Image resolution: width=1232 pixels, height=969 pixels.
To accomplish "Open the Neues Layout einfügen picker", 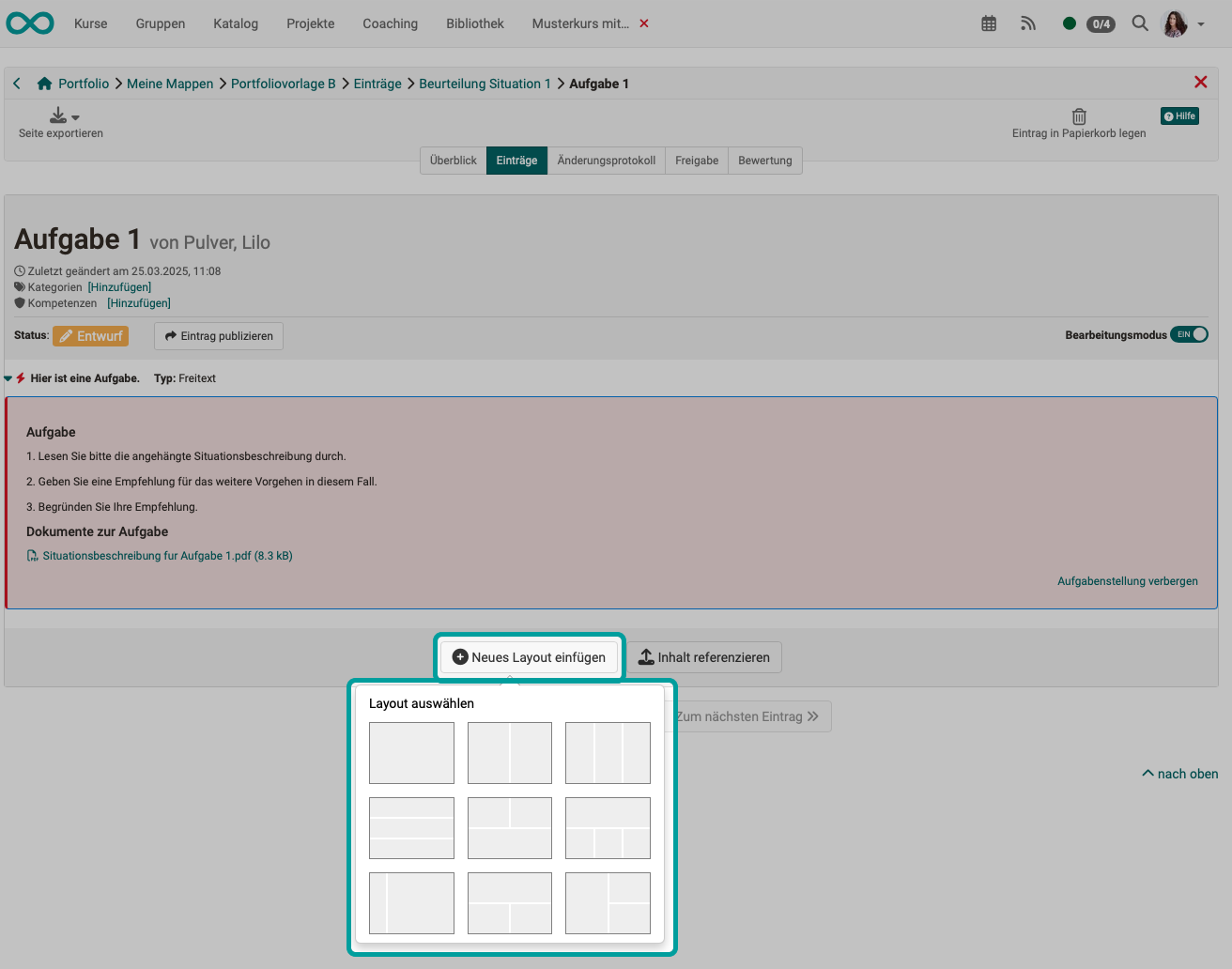I will click(x=529, y=656).
